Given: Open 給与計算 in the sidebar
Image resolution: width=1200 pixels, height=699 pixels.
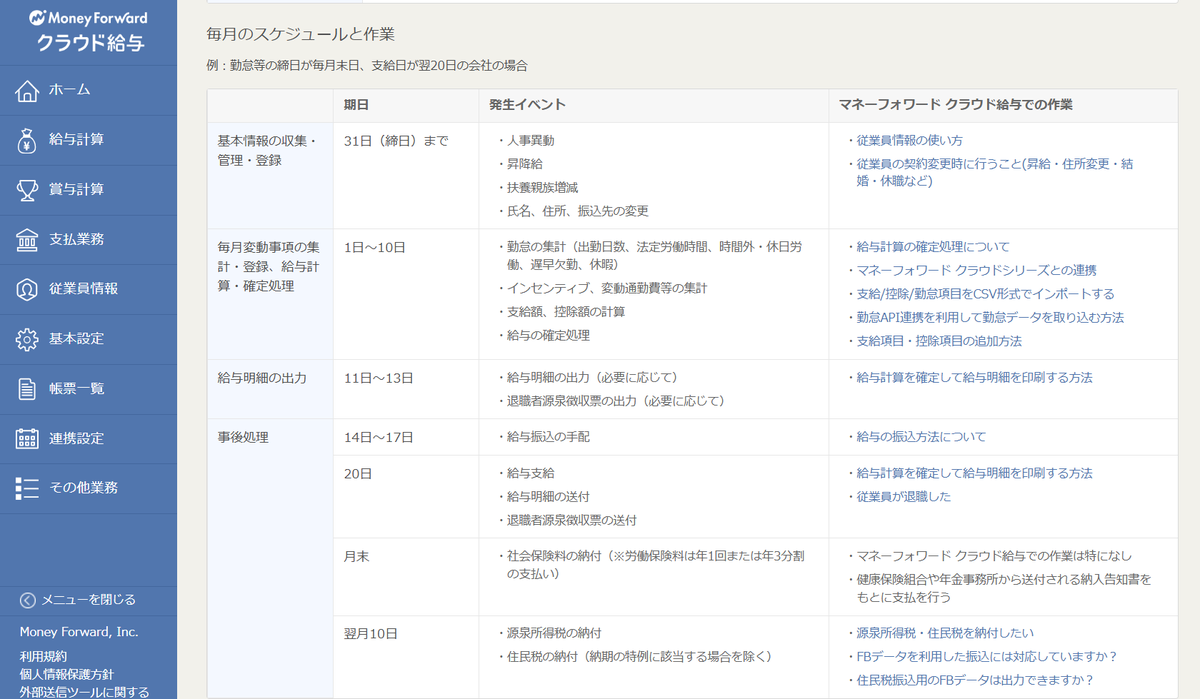Looking at the screenshot, I should pos(88,140).
